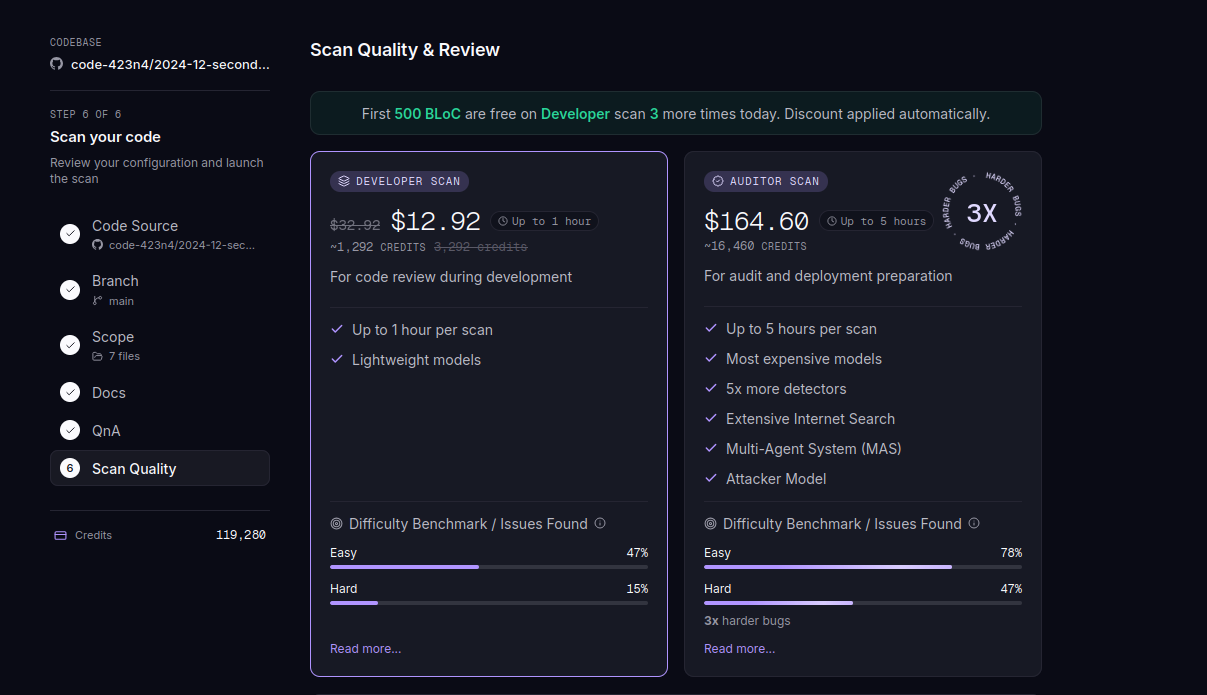Viewport: 1207px width, 695px height.
Task: Select the Auditor Scan badge
Action: click(765, 181)
